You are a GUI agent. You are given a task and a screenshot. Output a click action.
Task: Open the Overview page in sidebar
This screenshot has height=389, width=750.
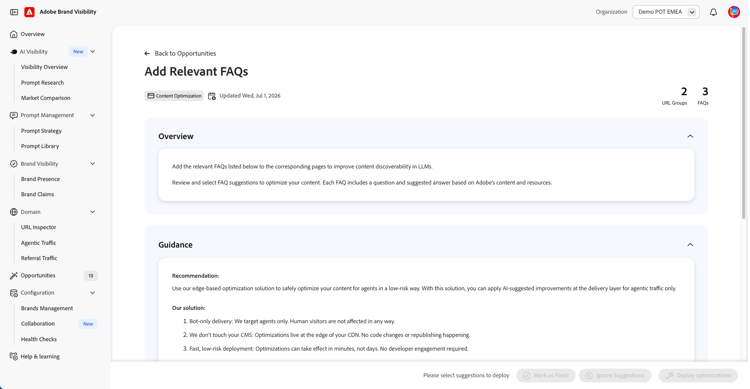click(33, 34)
